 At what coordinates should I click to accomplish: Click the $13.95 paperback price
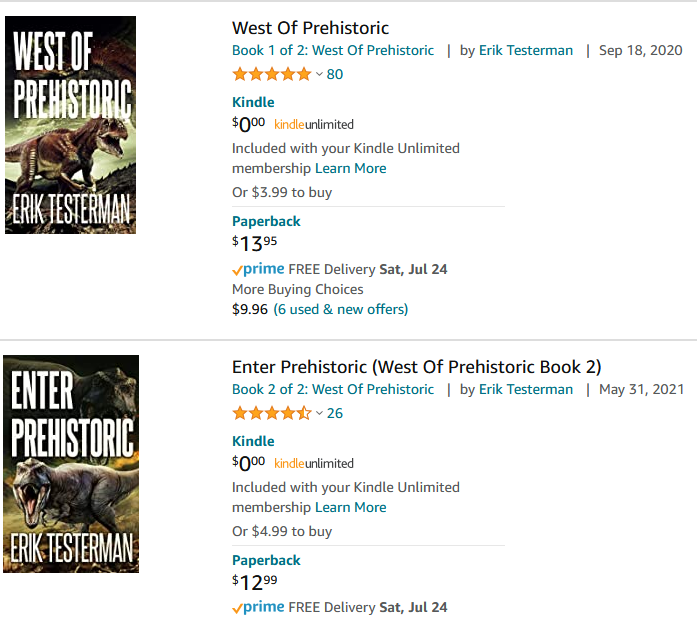255,243
